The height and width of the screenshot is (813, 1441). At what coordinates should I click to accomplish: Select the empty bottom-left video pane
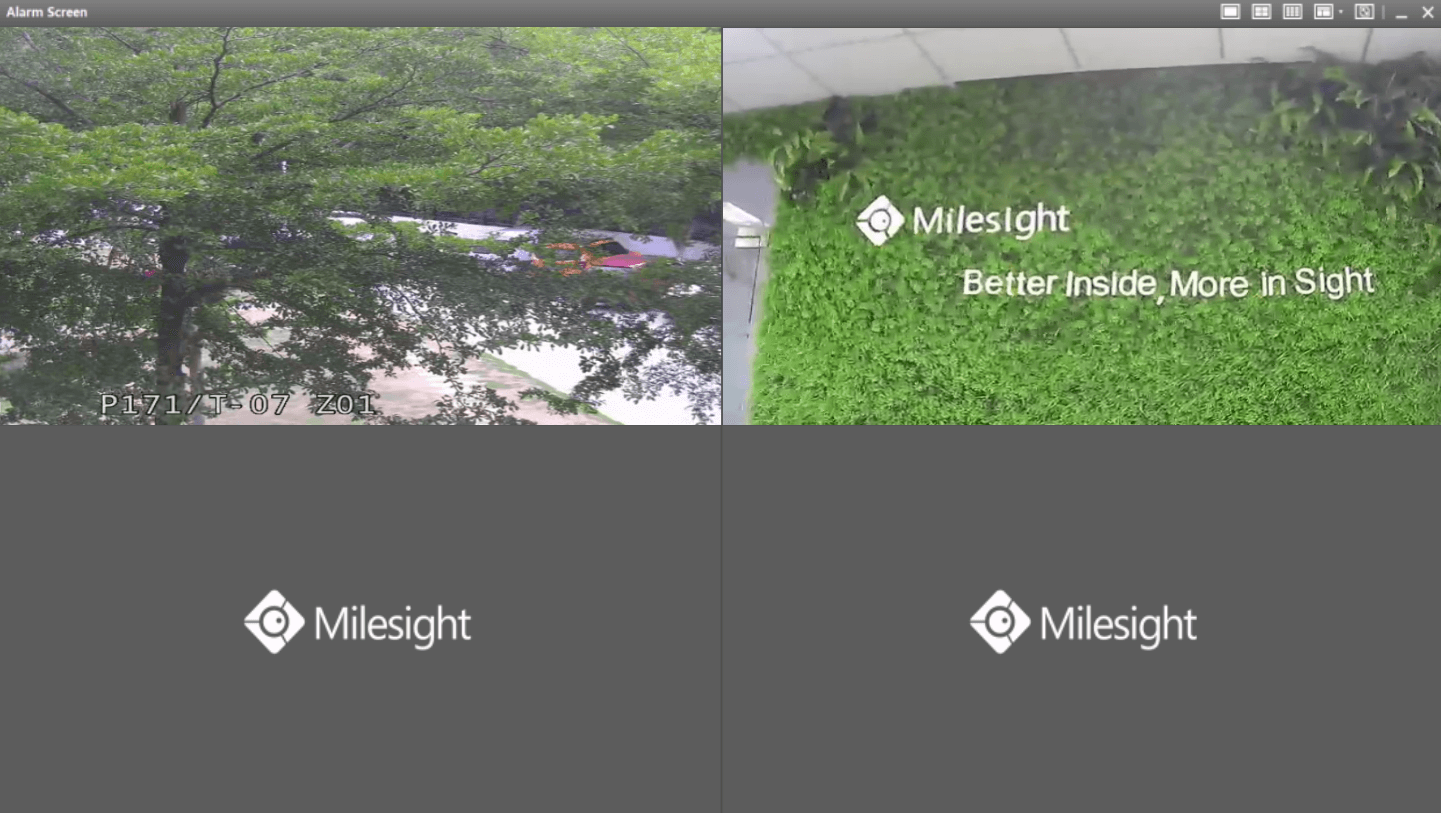360,619
